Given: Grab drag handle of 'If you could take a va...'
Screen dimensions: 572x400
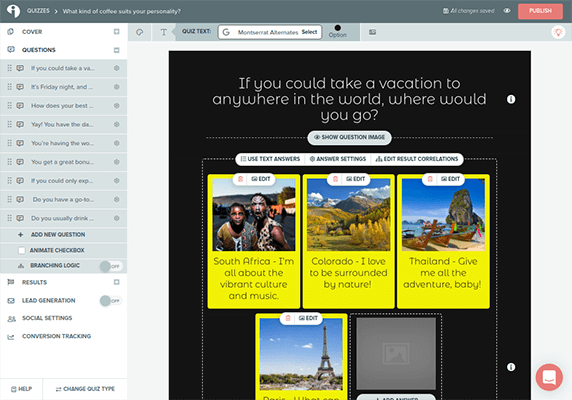Looking at the screenshot, I should (x=9, y=68).
